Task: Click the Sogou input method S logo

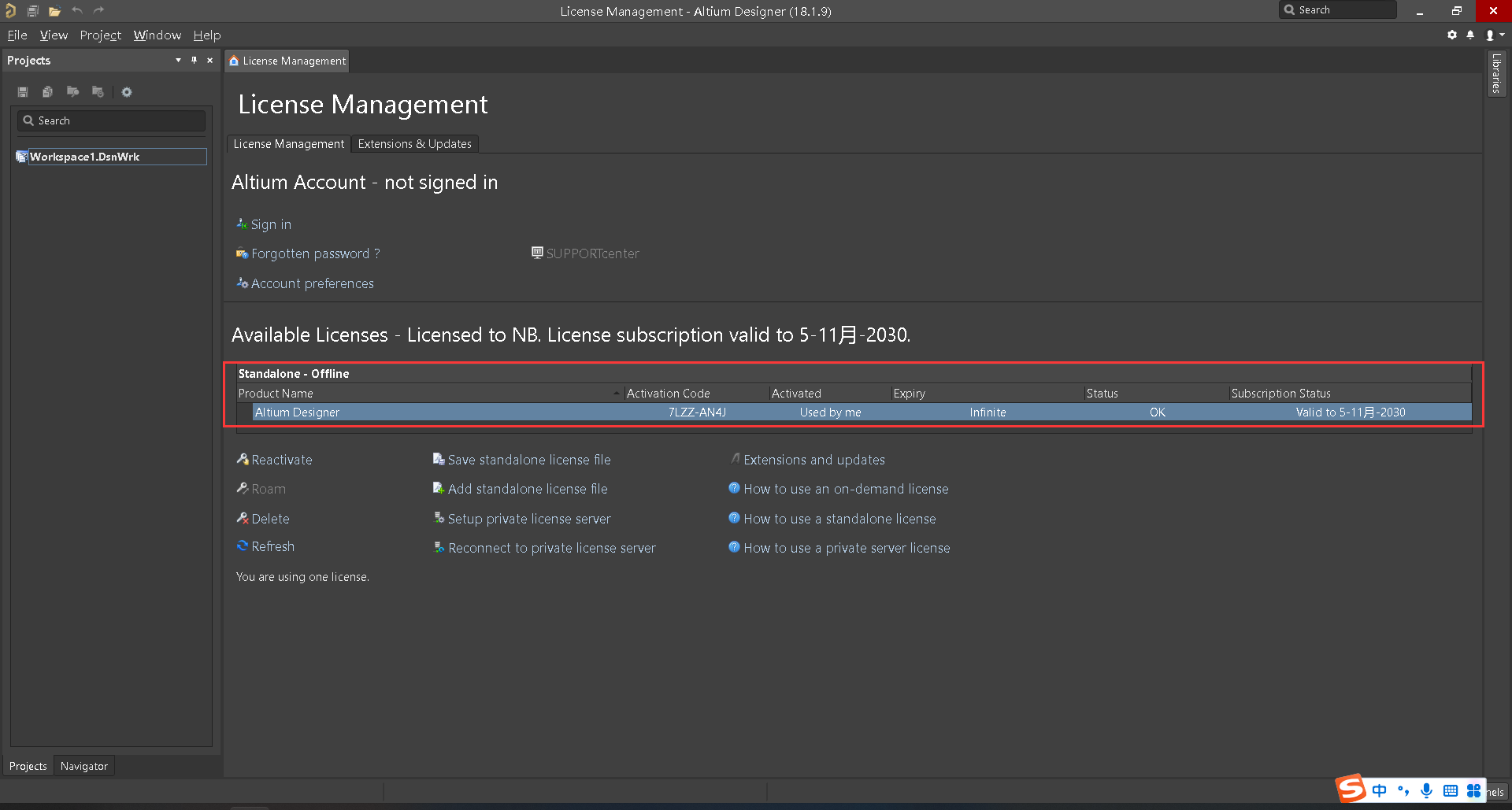Action: [1351, 789]
